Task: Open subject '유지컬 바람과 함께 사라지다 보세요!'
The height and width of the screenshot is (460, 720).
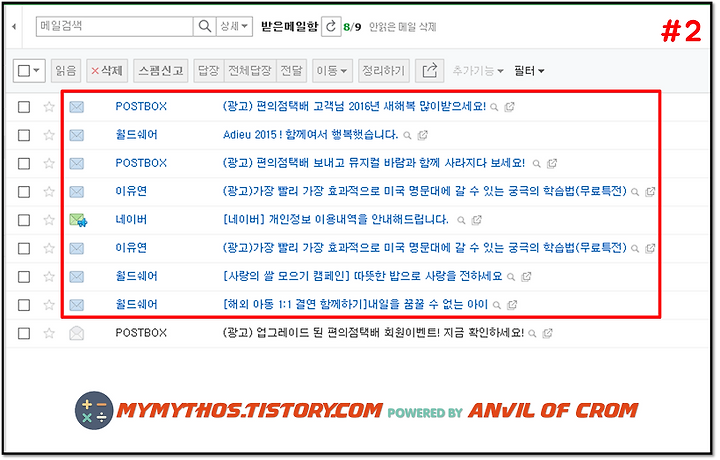Action: (374, 163)
